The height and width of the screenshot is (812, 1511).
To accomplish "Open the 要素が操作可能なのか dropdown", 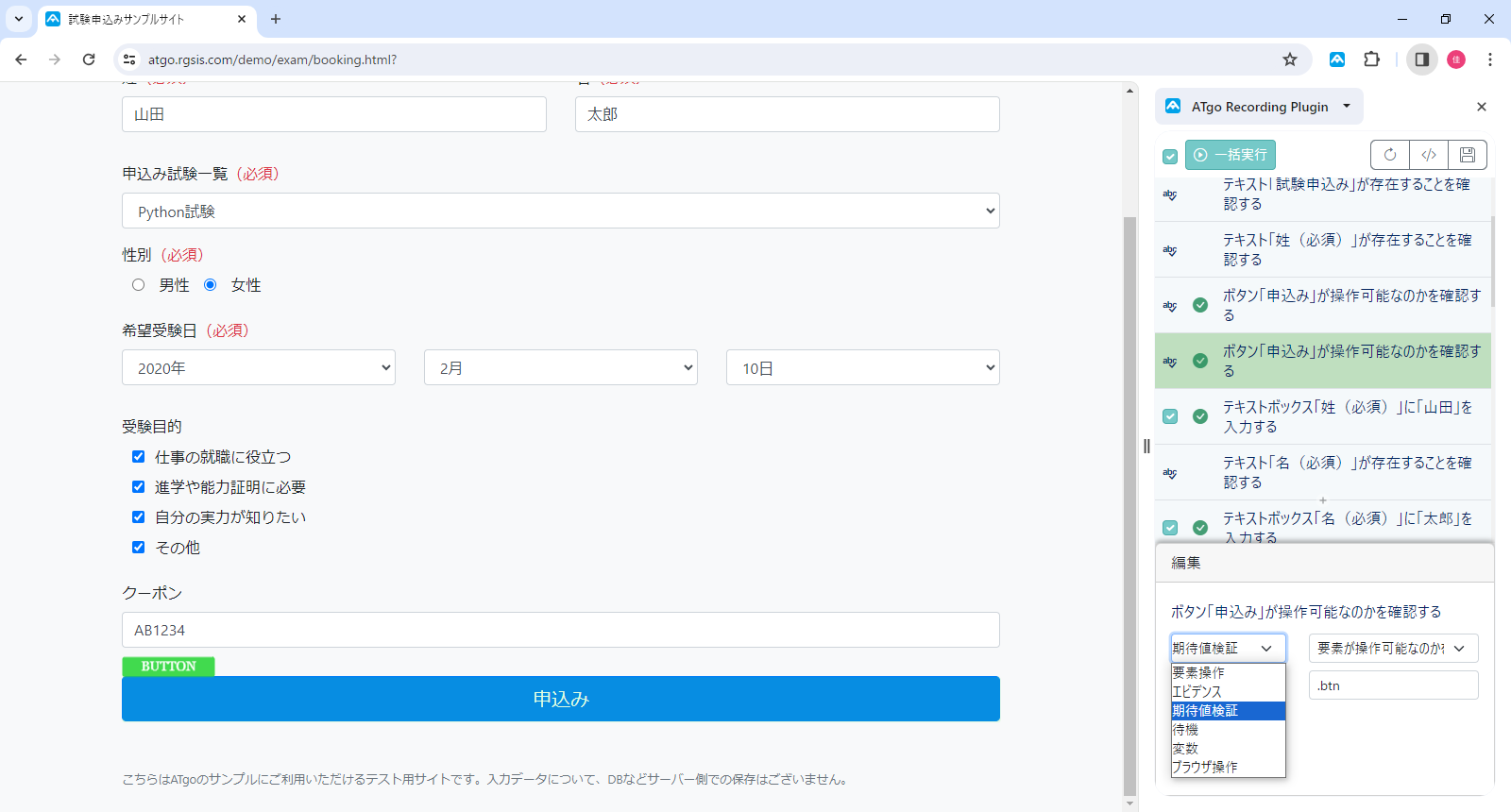I will [1393, 648].
